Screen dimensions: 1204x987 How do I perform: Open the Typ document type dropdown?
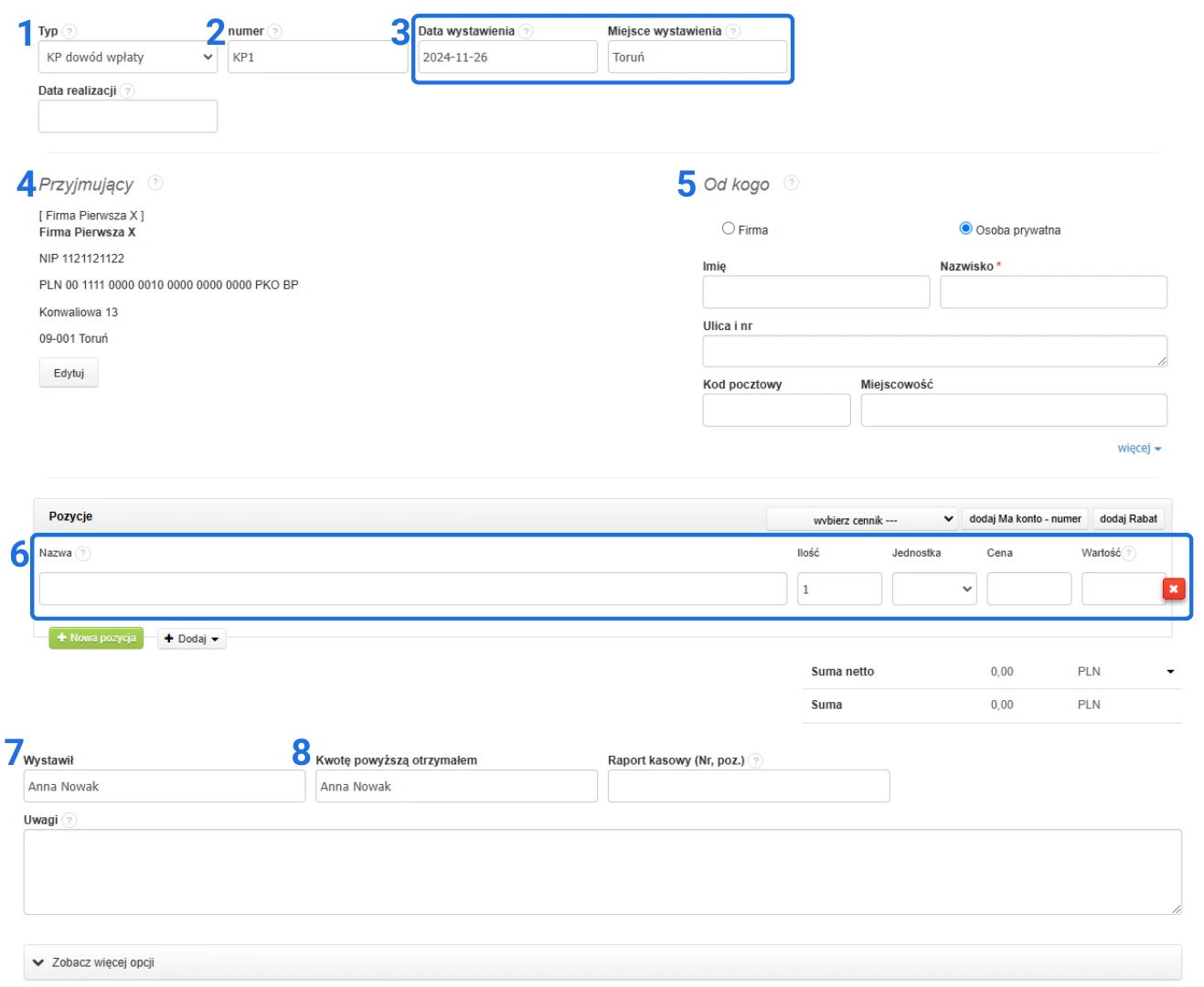coord(127,58)
